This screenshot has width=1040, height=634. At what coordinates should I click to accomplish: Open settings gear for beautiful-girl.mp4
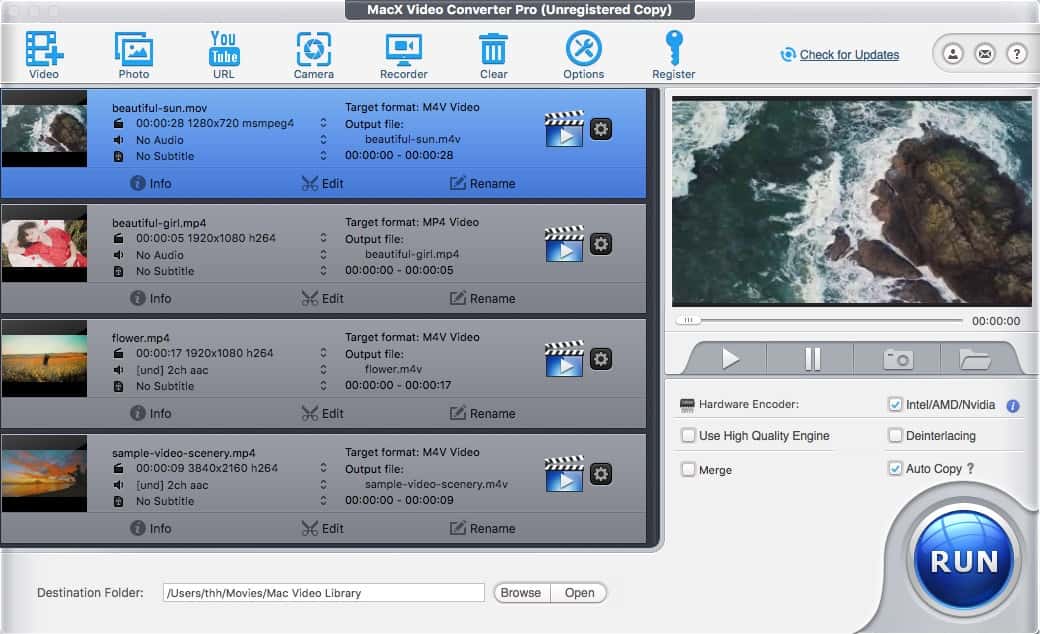[x=600, y=244]
